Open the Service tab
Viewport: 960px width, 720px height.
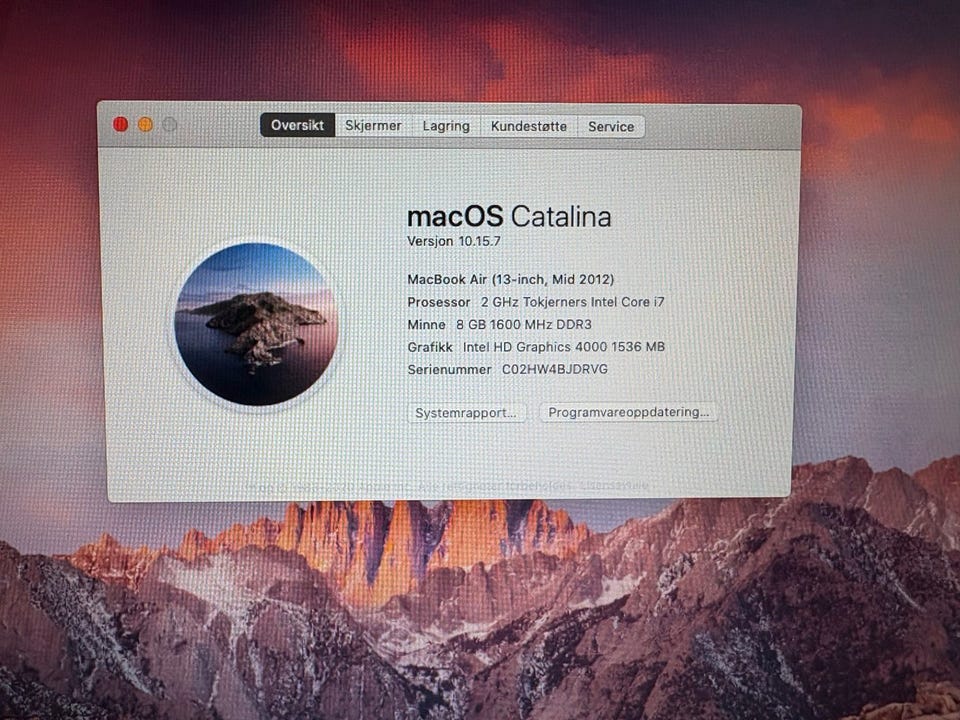point(611,127)
